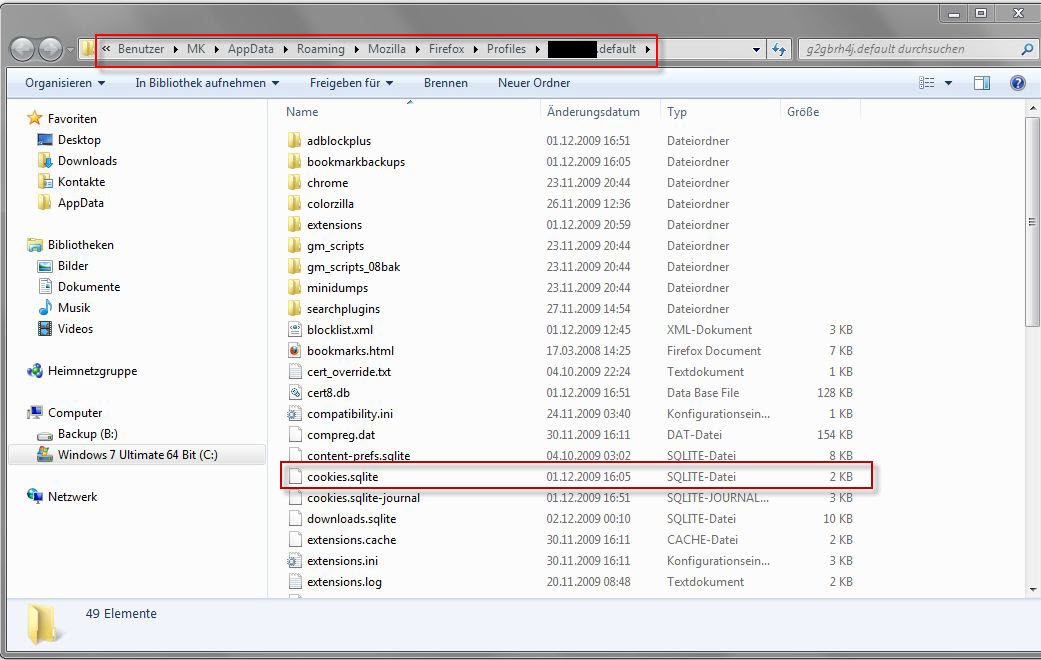The width and height of the screenshot is (1041, 660).
Task: Change view with the view options icon
Action: [928, 83]
